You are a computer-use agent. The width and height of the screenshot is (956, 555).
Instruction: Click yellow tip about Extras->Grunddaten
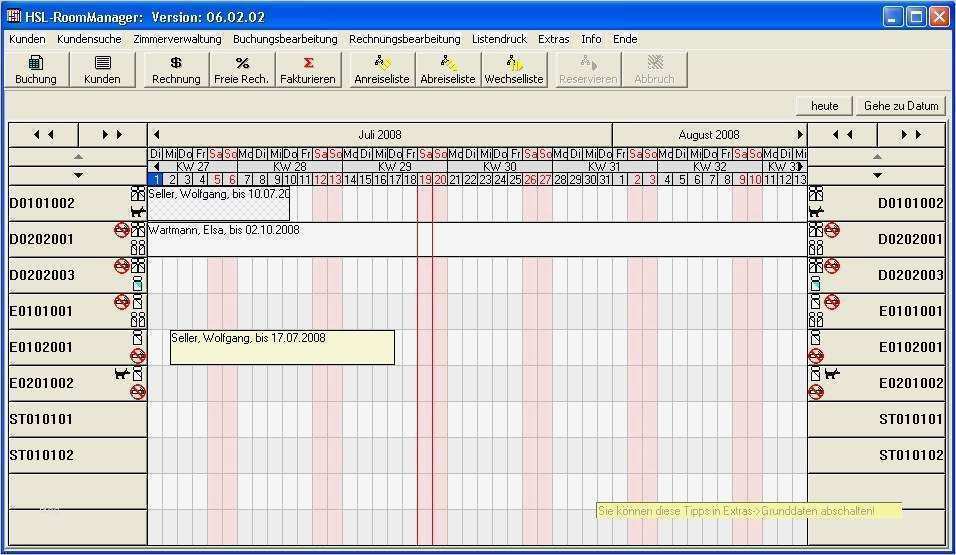[x=749, y=511]
